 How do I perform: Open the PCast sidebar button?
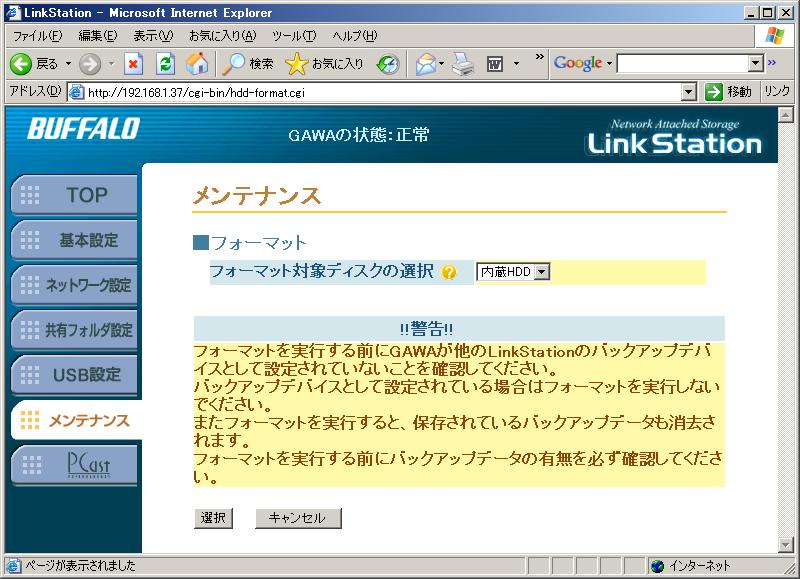coord(74,465)
